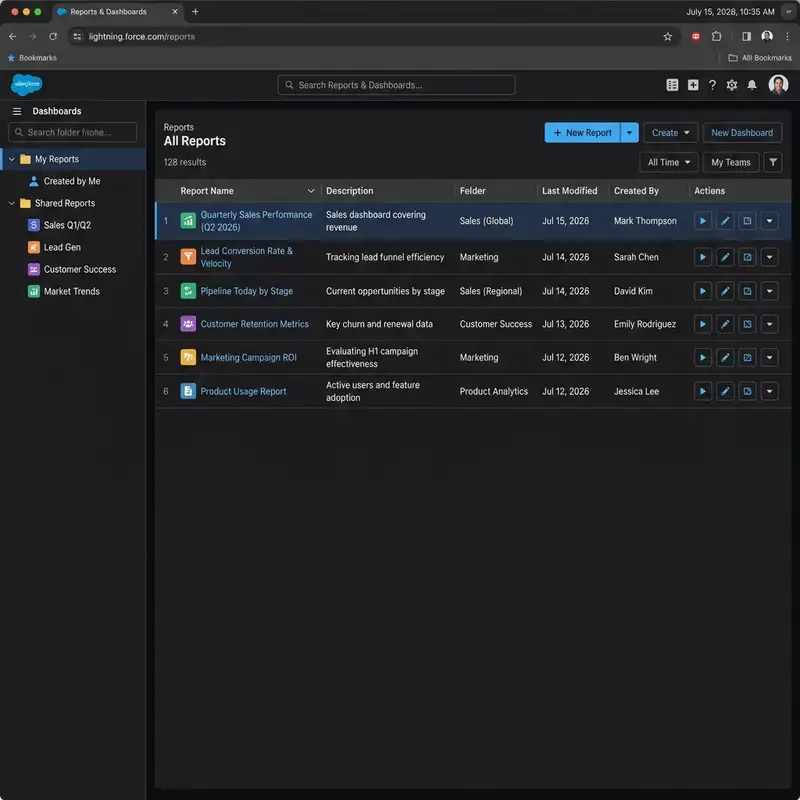Open Customer Retention Metrics report link
This screenshot has width=800, height=800.
254,324
